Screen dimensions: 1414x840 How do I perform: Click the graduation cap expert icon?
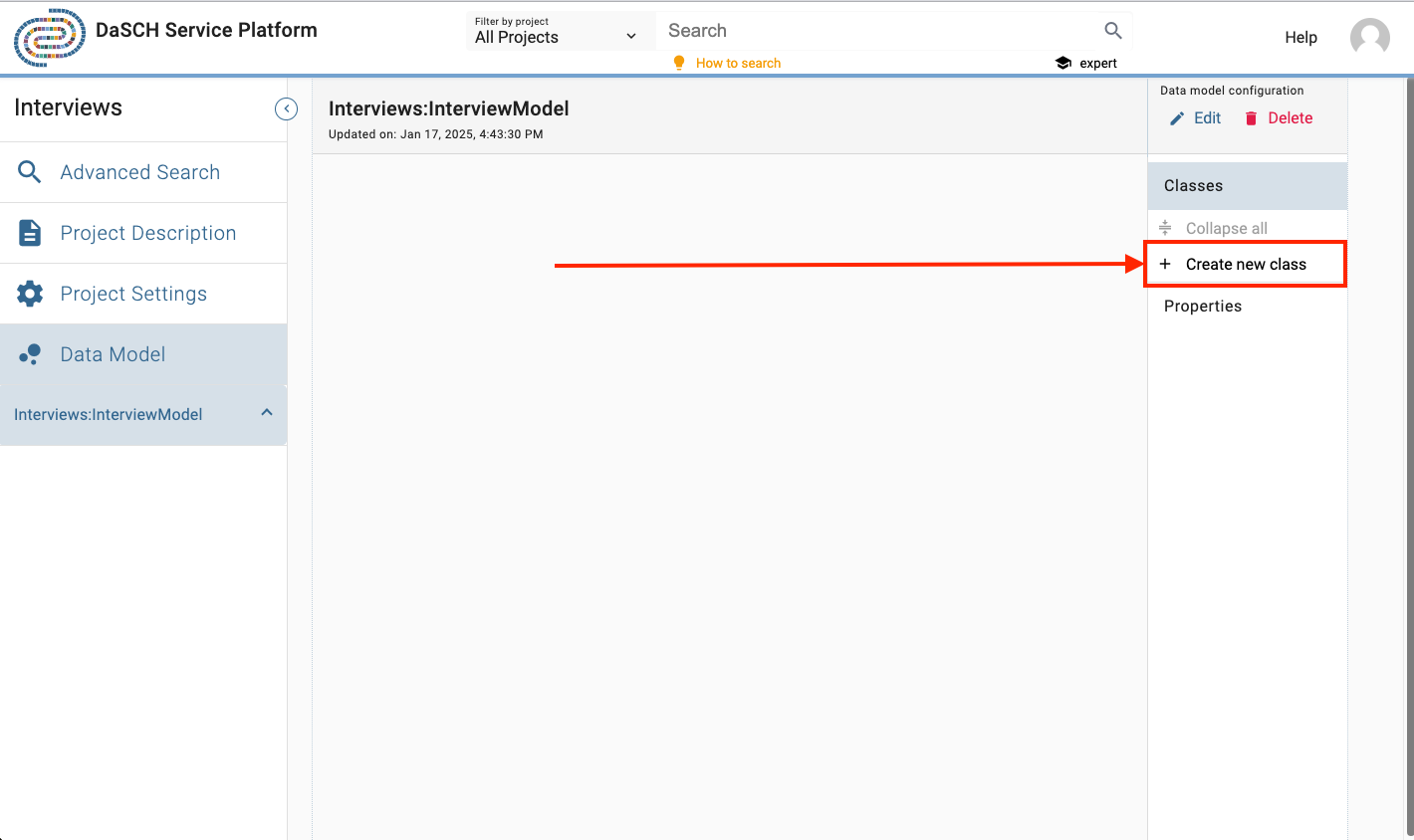click(x=1062, y=63)
